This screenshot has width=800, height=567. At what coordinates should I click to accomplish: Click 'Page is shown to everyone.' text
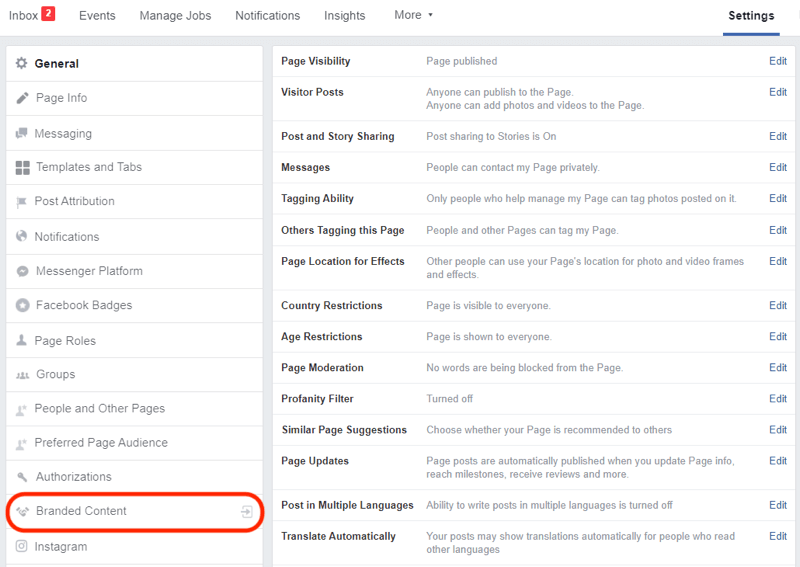coord(489,337)
